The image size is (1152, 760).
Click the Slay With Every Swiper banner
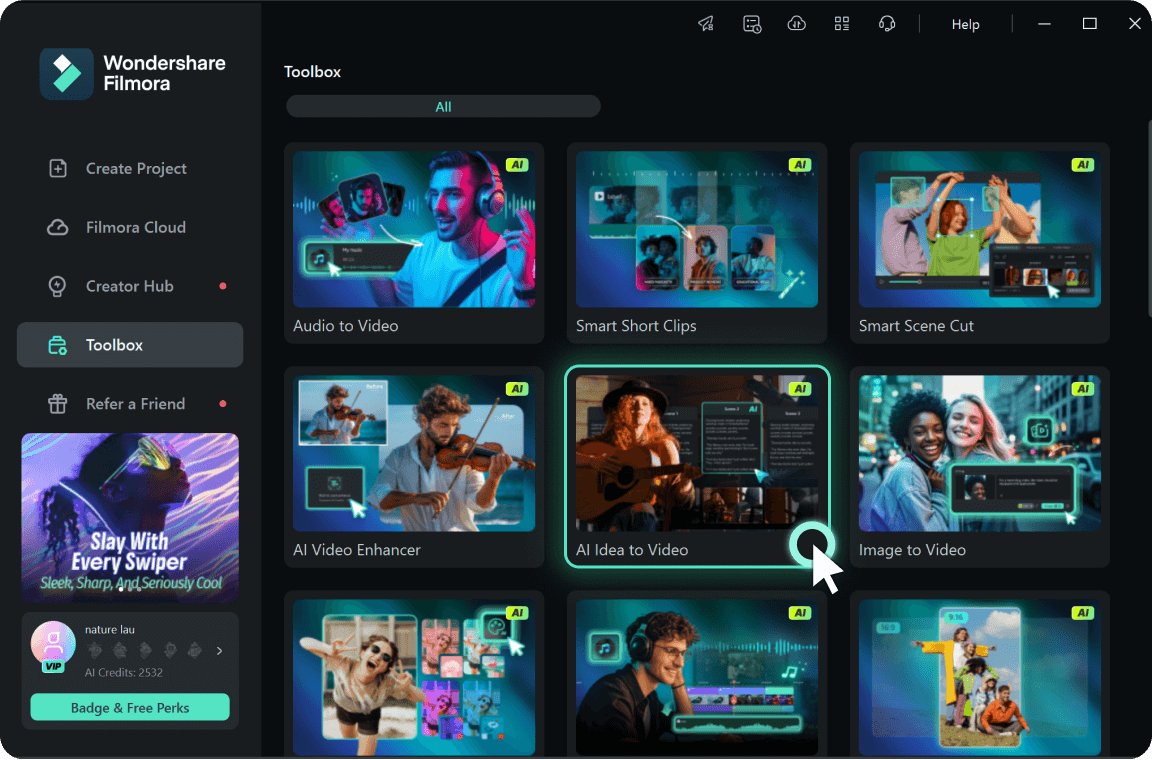130,518
